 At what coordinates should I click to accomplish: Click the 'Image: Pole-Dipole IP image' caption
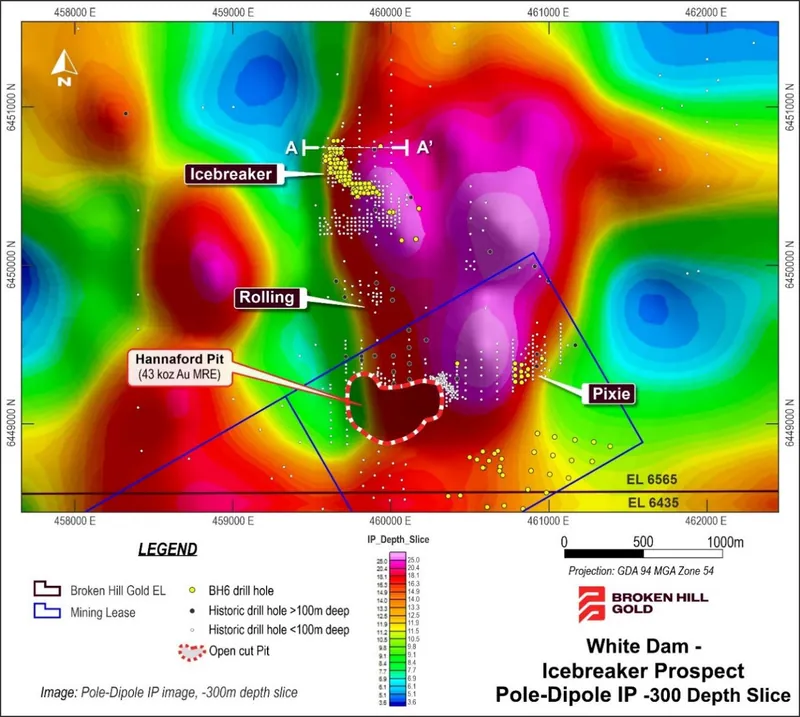(x=169, y=693)
